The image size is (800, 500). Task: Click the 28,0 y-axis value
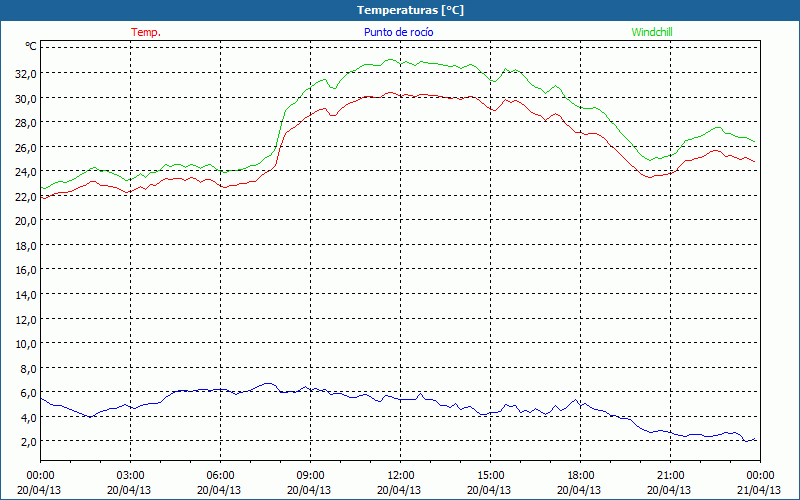[27, 123]
